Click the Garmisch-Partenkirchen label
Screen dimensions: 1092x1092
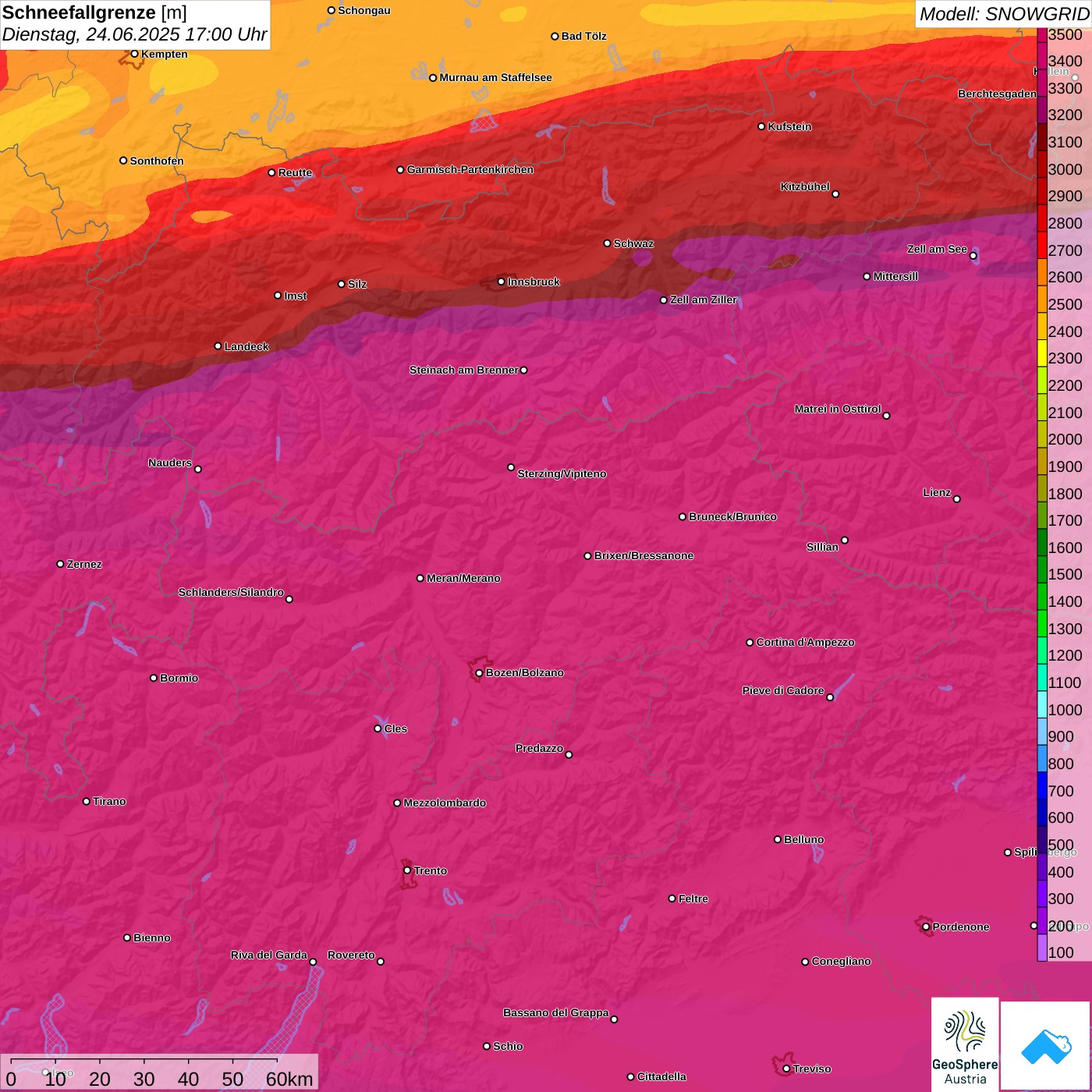tap(470, 169)
